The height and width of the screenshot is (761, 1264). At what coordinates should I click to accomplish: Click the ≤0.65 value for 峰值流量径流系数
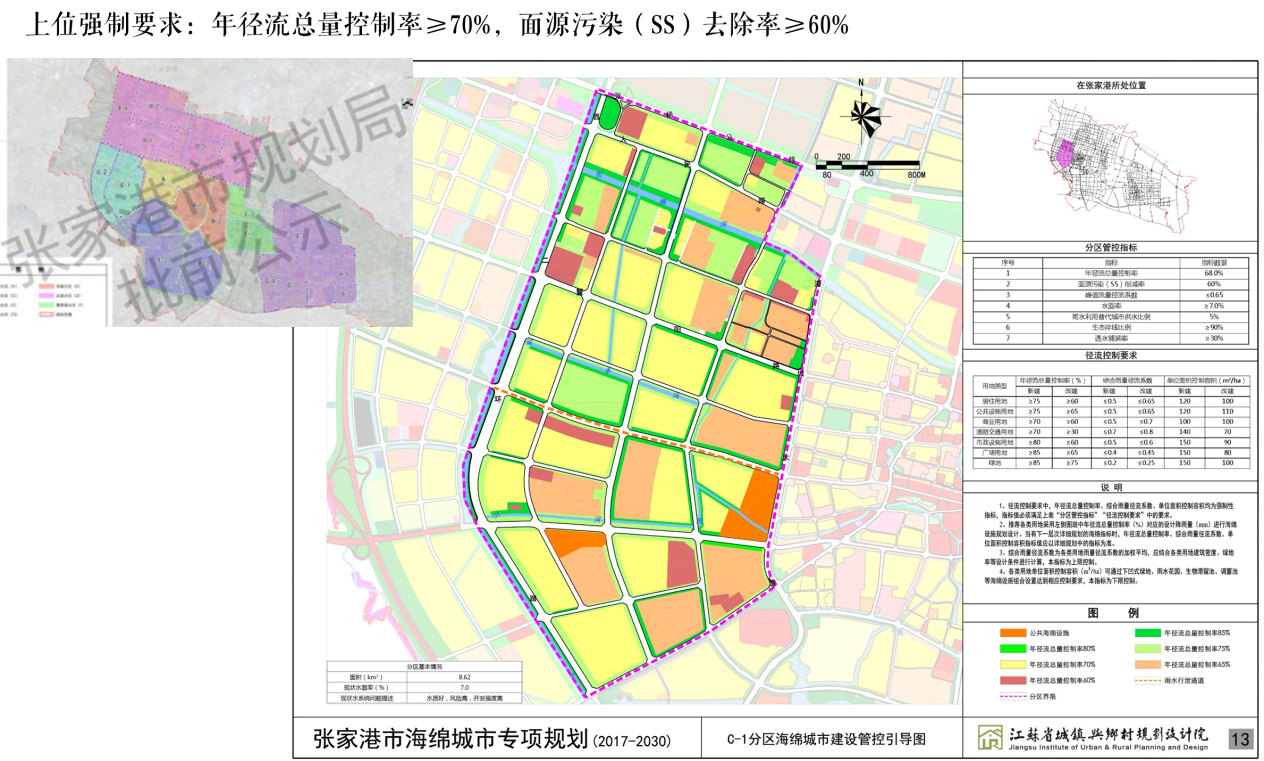click(1214, 295)
